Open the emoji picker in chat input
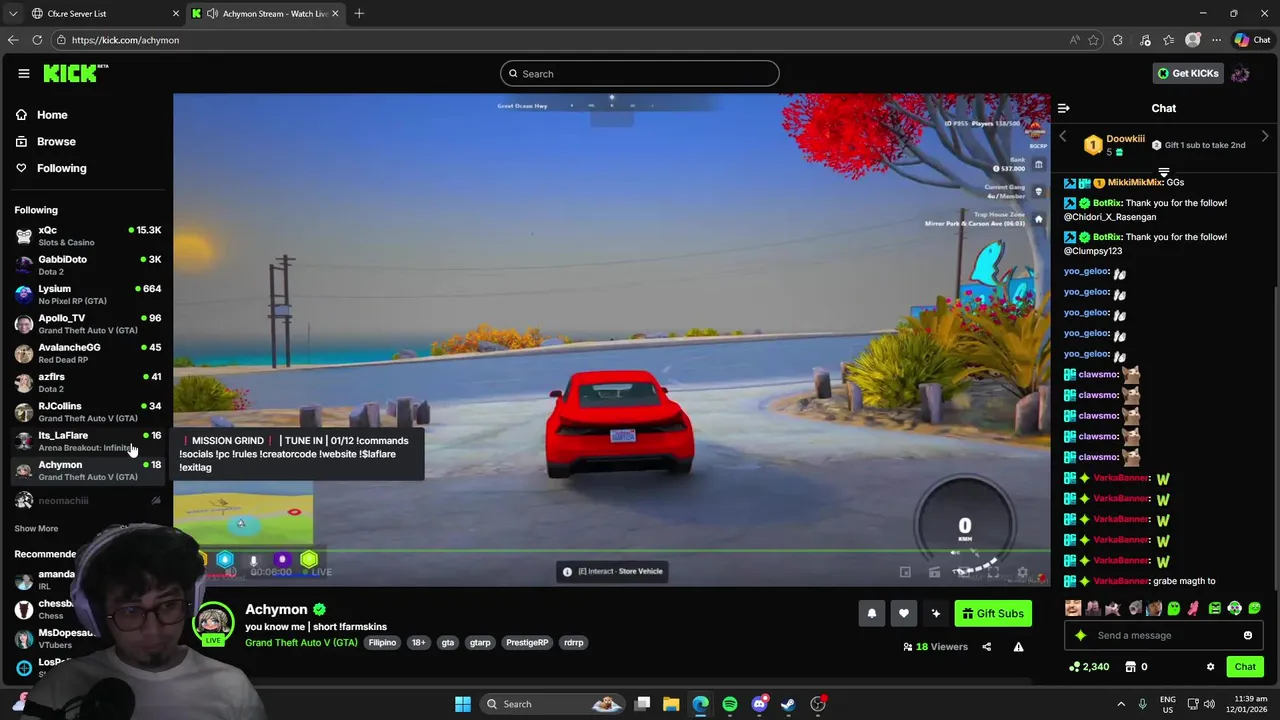Viewport: 1280px width, 720px height. click(1247, 635)
